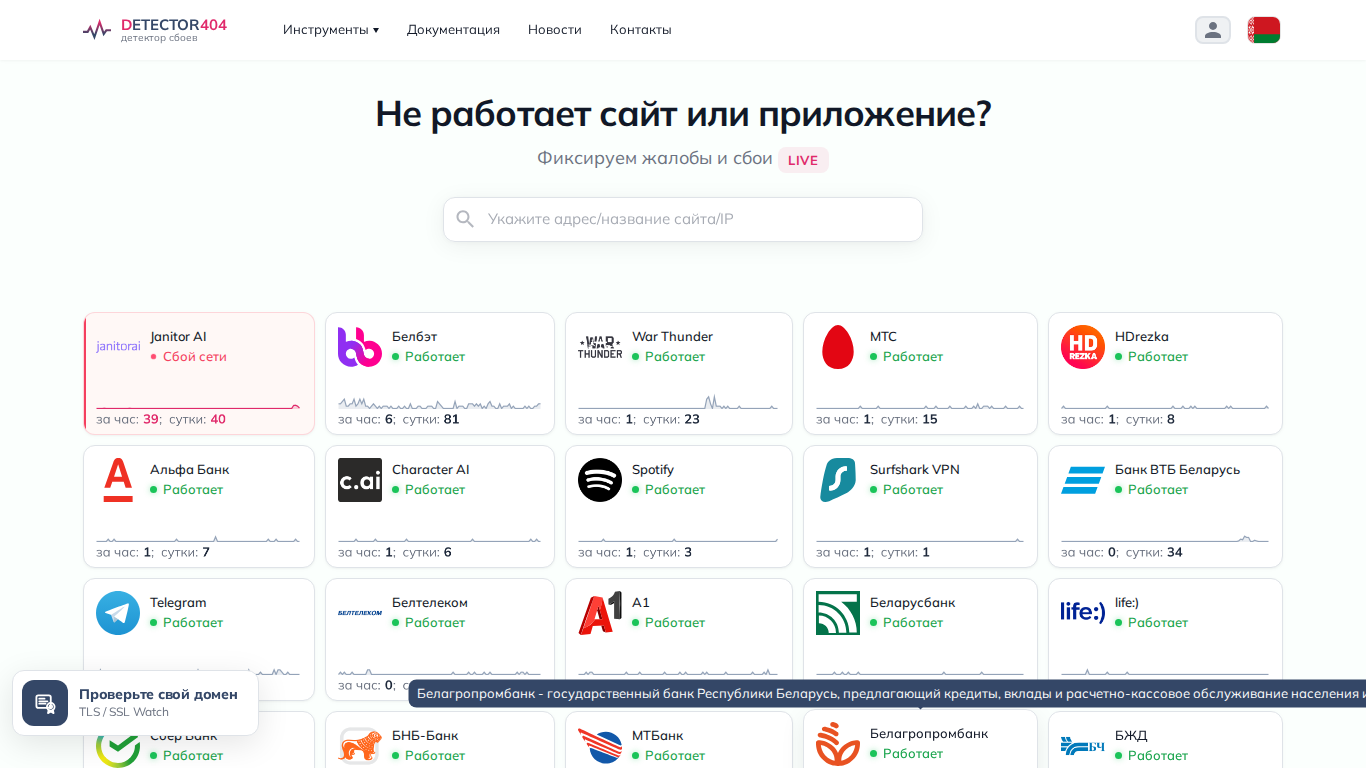Click the search magnifier icon
The height and width of the screenshot is (768, 1366).
click(x=465, y=219)
